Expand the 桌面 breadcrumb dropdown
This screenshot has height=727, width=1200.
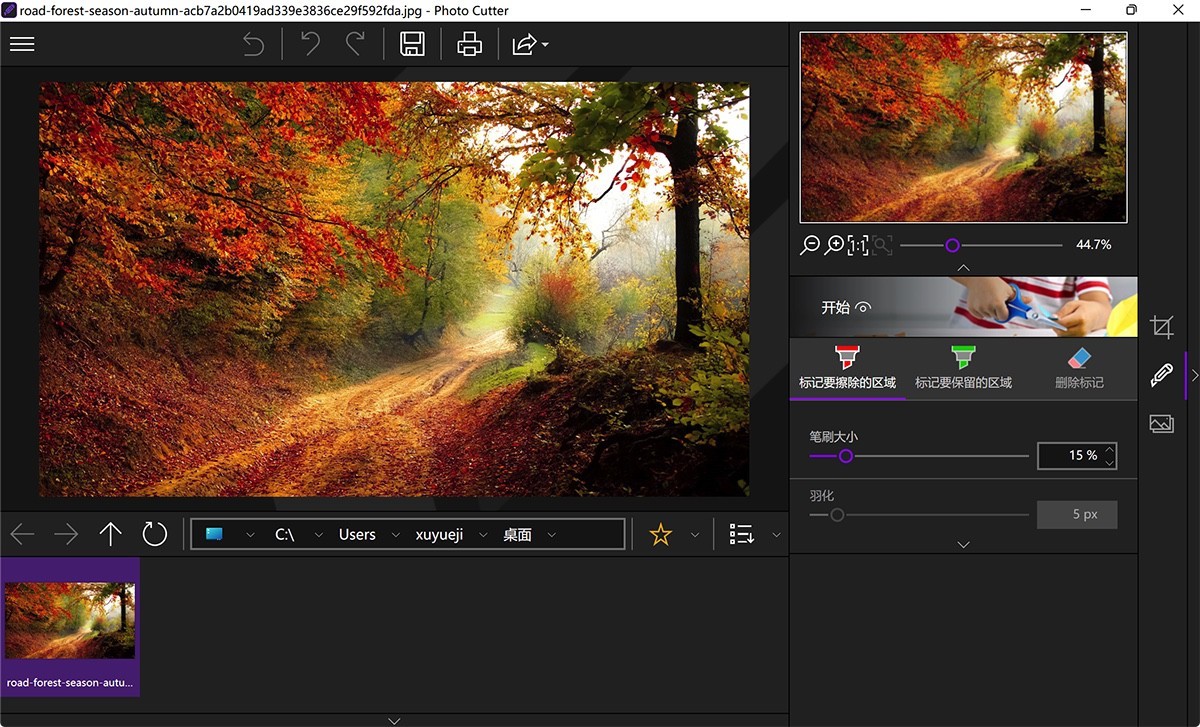pos(551,533)
